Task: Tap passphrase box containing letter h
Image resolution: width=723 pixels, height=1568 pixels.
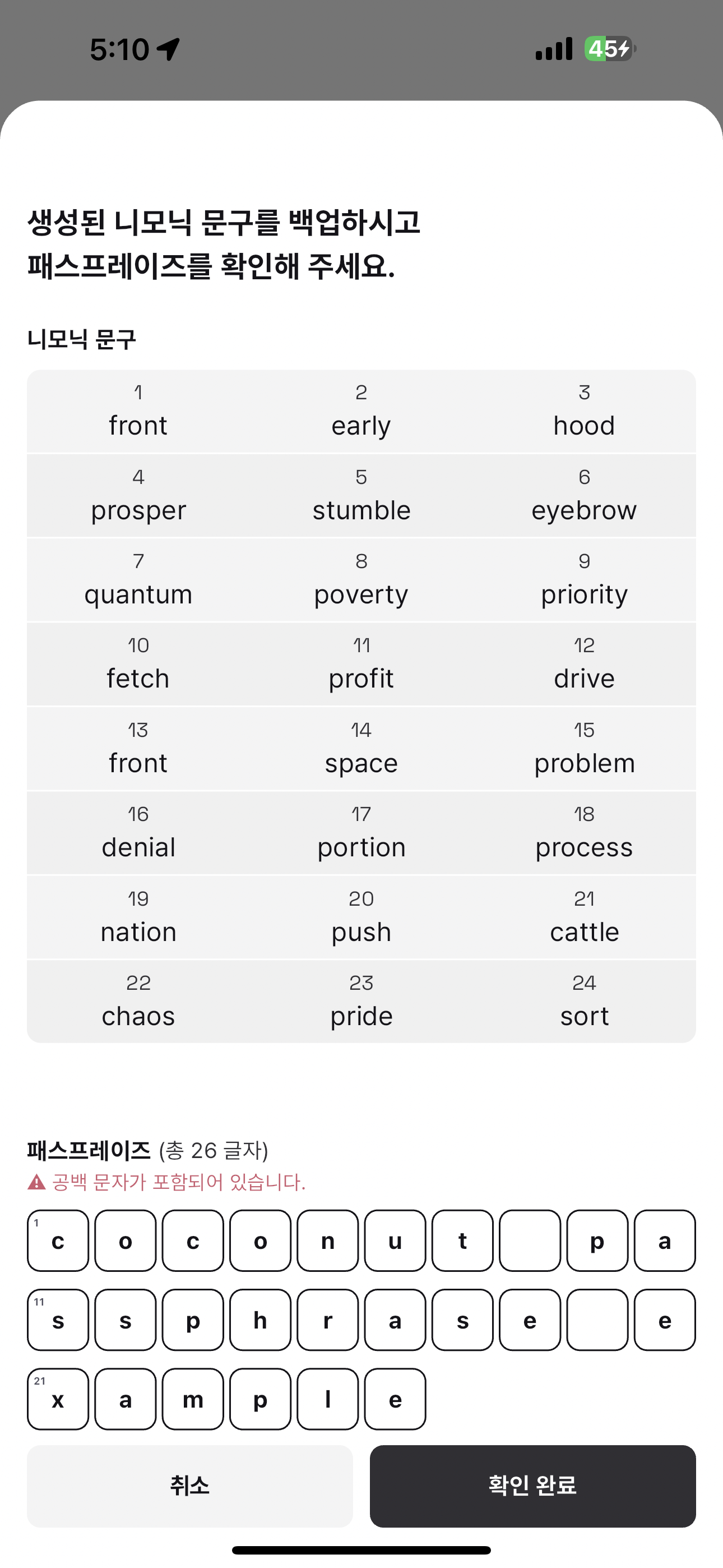Action: click(x=260, y=1320)
